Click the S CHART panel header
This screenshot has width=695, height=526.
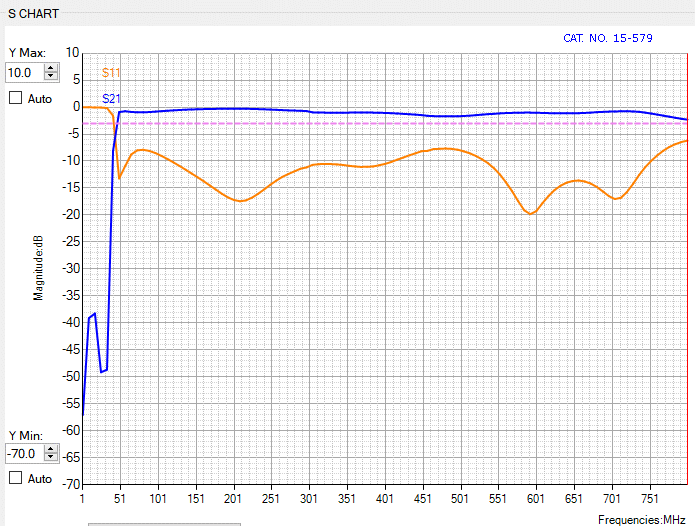pyautogui.click(x=33, y=15)
